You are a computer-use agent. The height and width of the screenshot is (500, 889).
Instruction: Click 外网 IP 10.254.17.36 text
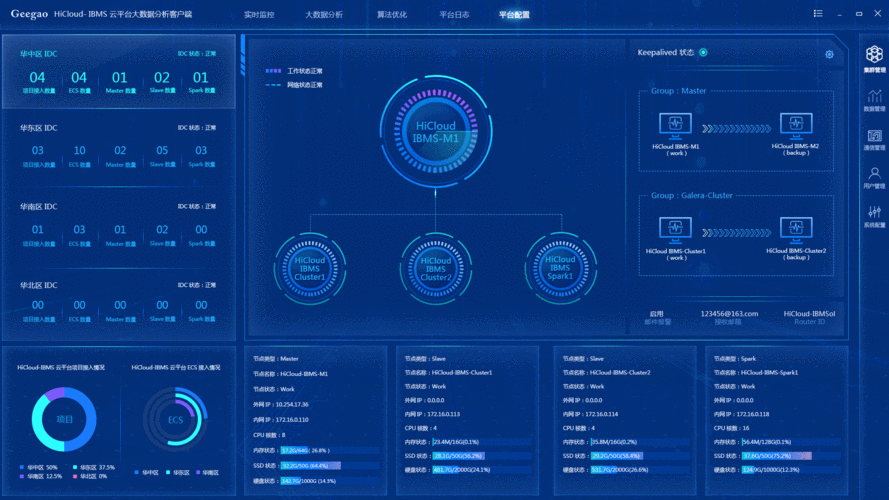pyautogui.click(x=281, y=405)
